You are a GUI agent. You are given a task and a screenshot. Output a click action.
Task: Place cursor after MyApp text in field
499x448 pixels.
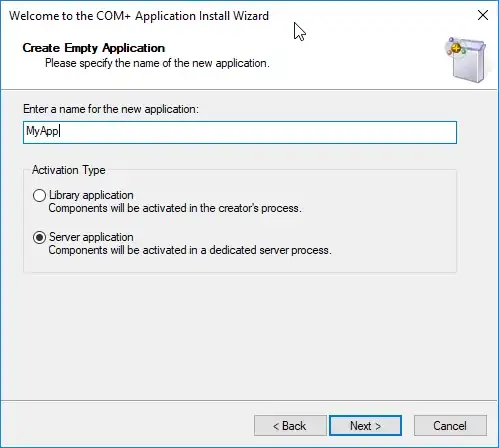point(60,131)
